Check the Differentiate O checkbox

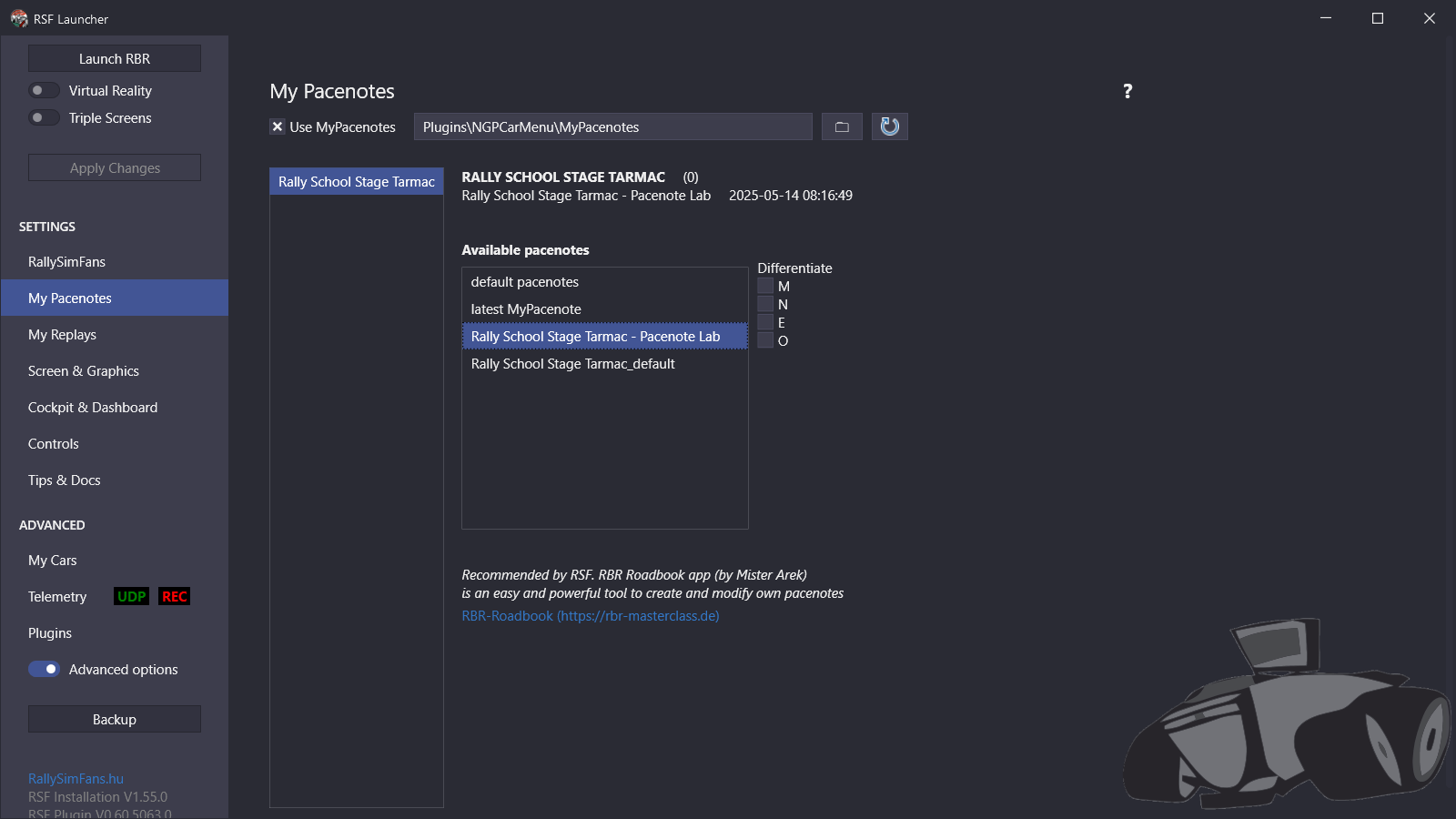[x=765, y=340]
